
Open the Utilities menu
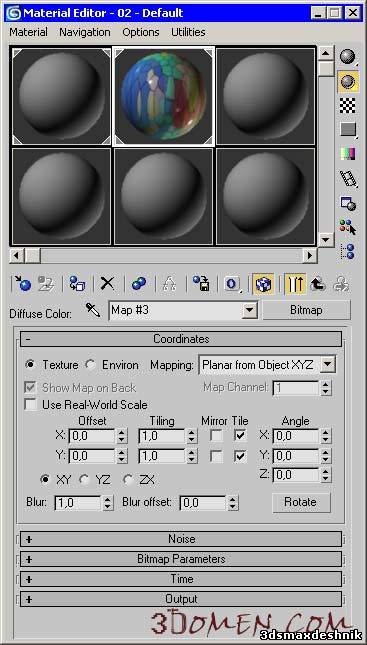pyautogui.click(x=188, y=32)
